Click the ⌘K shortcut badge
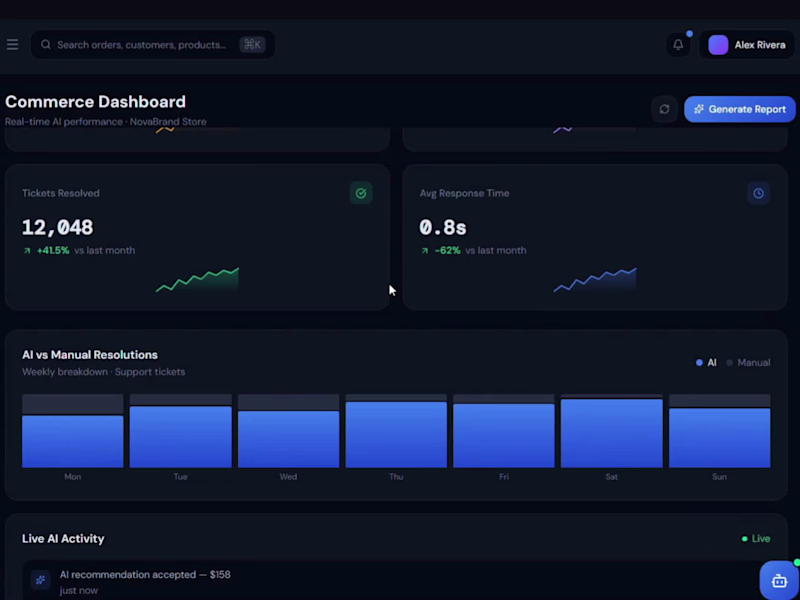The width and height of the screenshot is (800, 600). pyautogui.click(x=252, y=45)
